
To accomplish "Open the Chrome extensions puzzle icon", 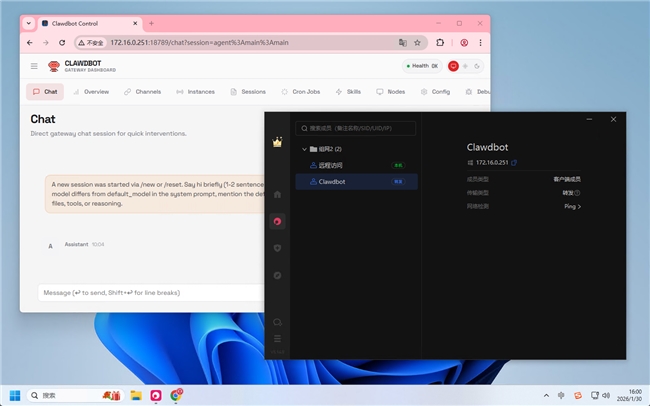I will pos(440,42).
